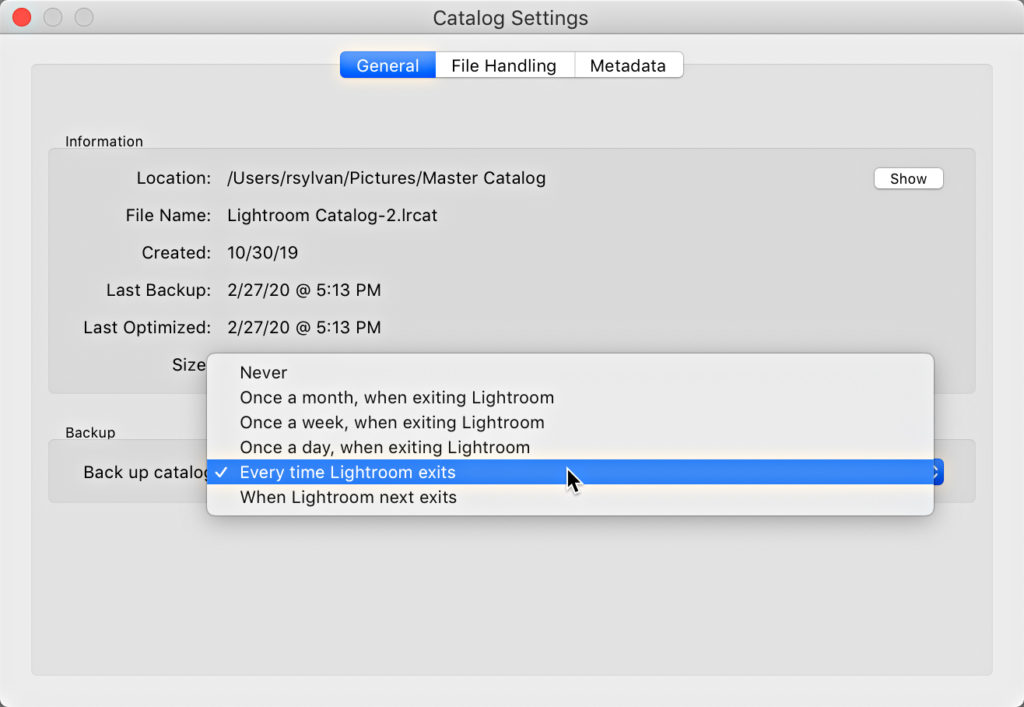Select Once a week, when exiting Lightroom
The width and height of the screenshot is (1024, 707).
(570, 422)
